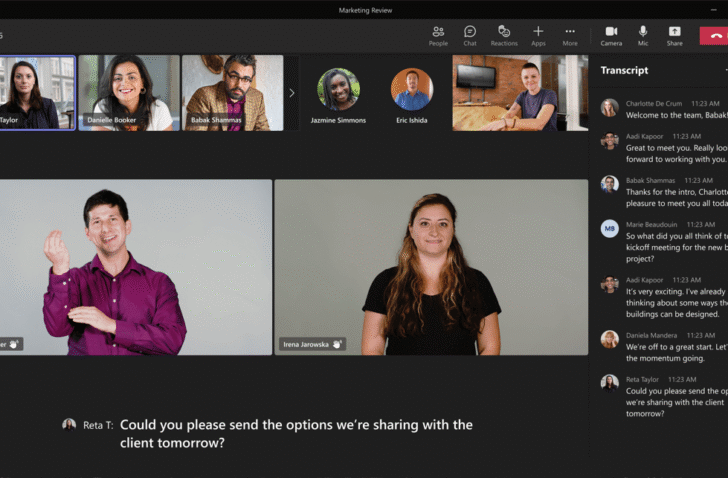This screenshot has height=478, width=728.
Task: Click the Transcript panel heading
Action: (x=624, y=70)
